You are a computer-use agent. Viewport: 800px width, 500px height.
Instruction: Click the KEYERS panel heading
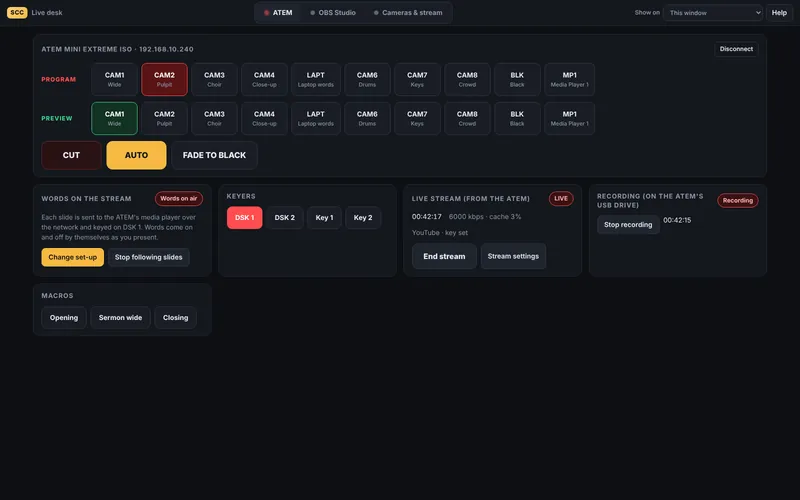tap(241, 196)
